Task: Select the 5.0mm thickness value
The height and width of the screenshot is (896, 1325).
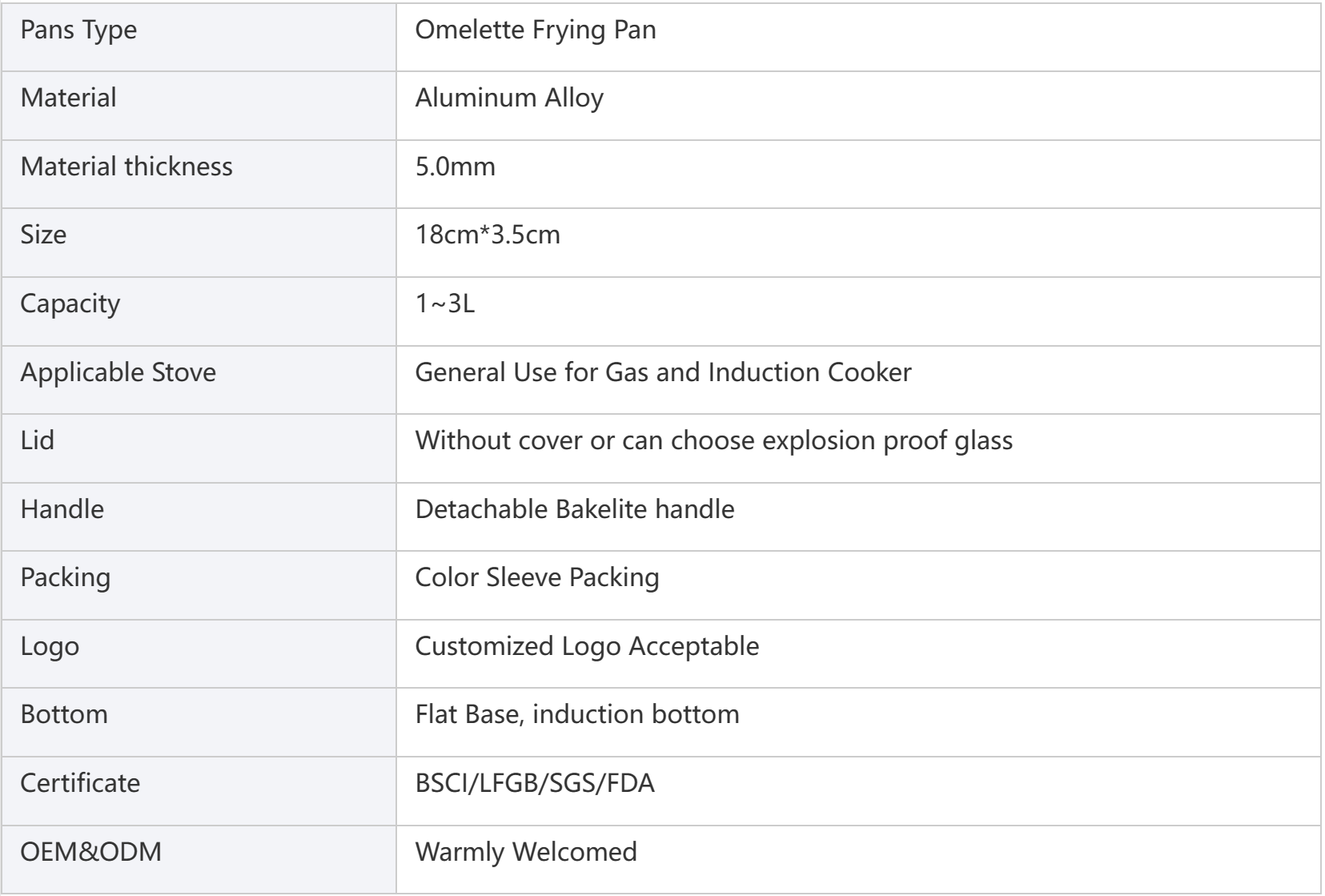Action: (x=456, y=167)
